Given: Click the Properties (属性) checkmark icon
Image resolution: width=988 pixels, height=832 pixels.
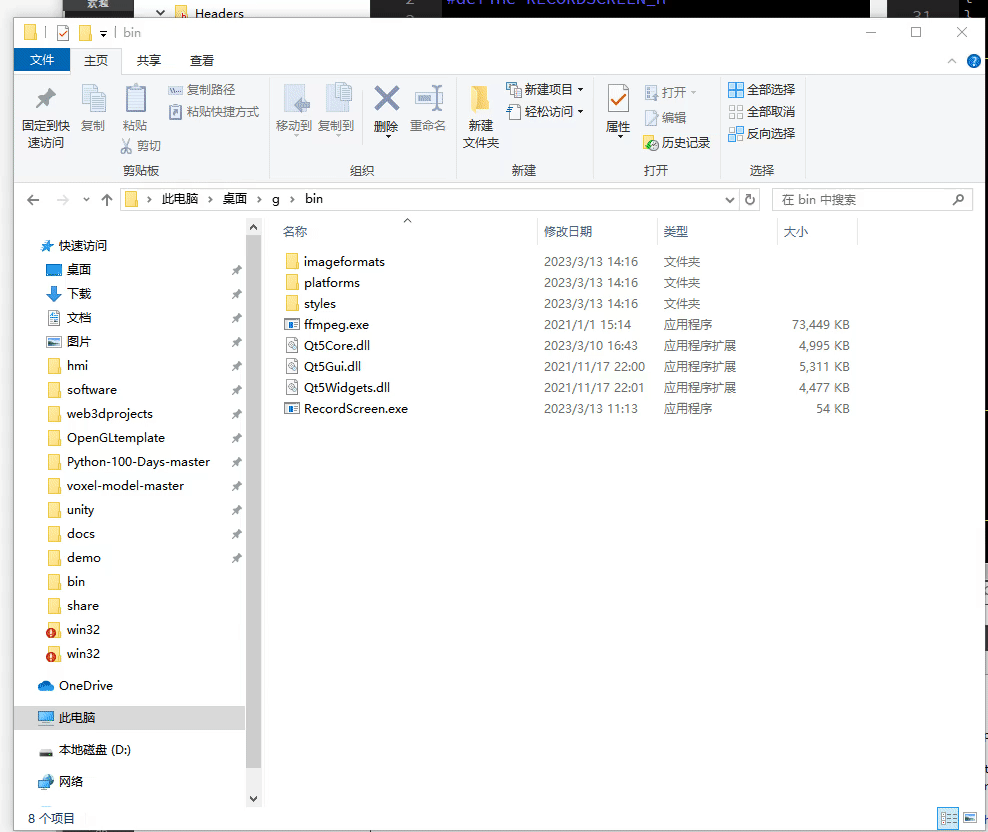Looking at the screenshot, I should pyautogui.click(x=618, y=99).
